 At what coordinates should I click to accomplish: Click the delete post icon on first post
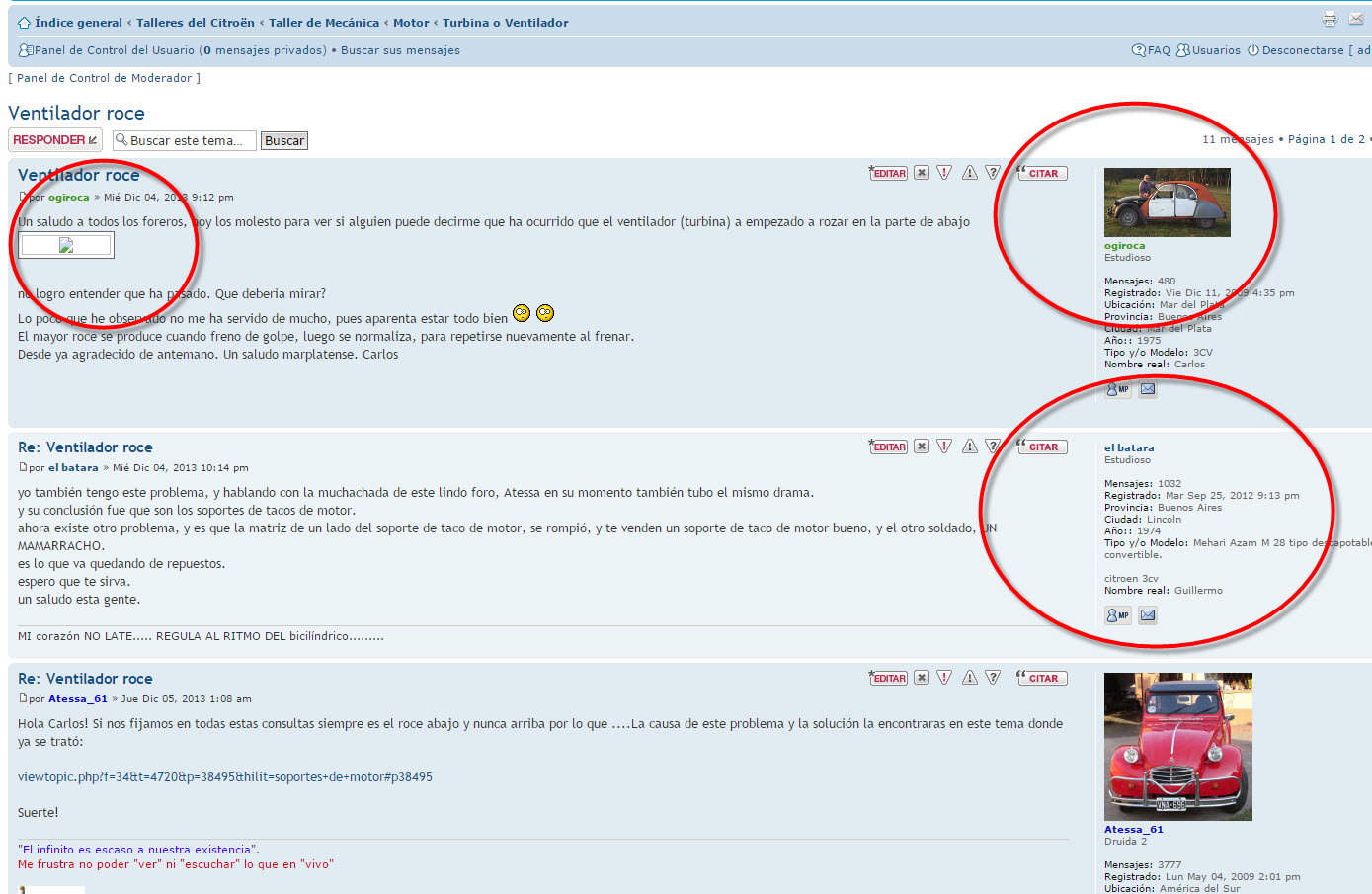[921, 173]
